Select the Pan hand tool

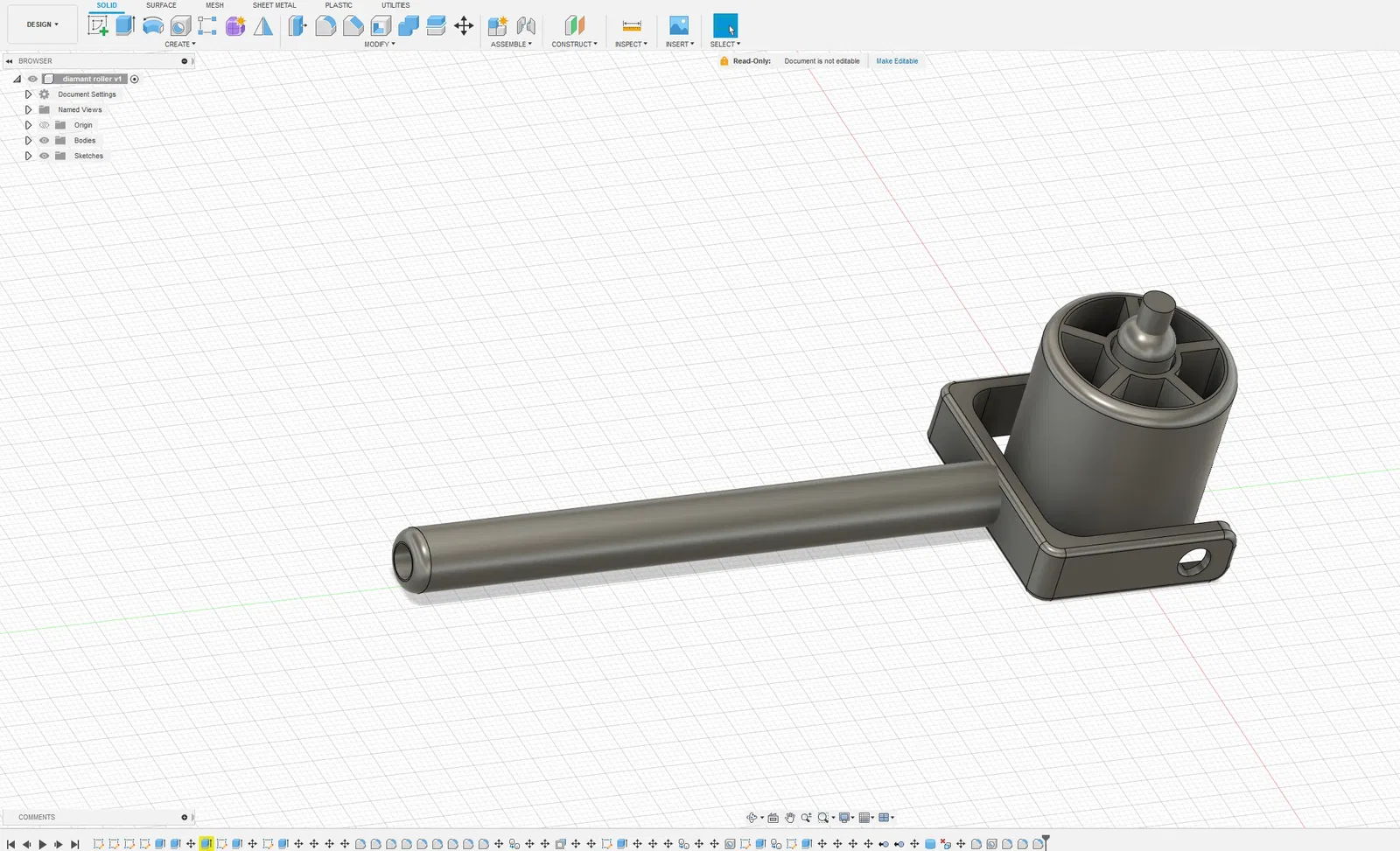click(789, 818)
